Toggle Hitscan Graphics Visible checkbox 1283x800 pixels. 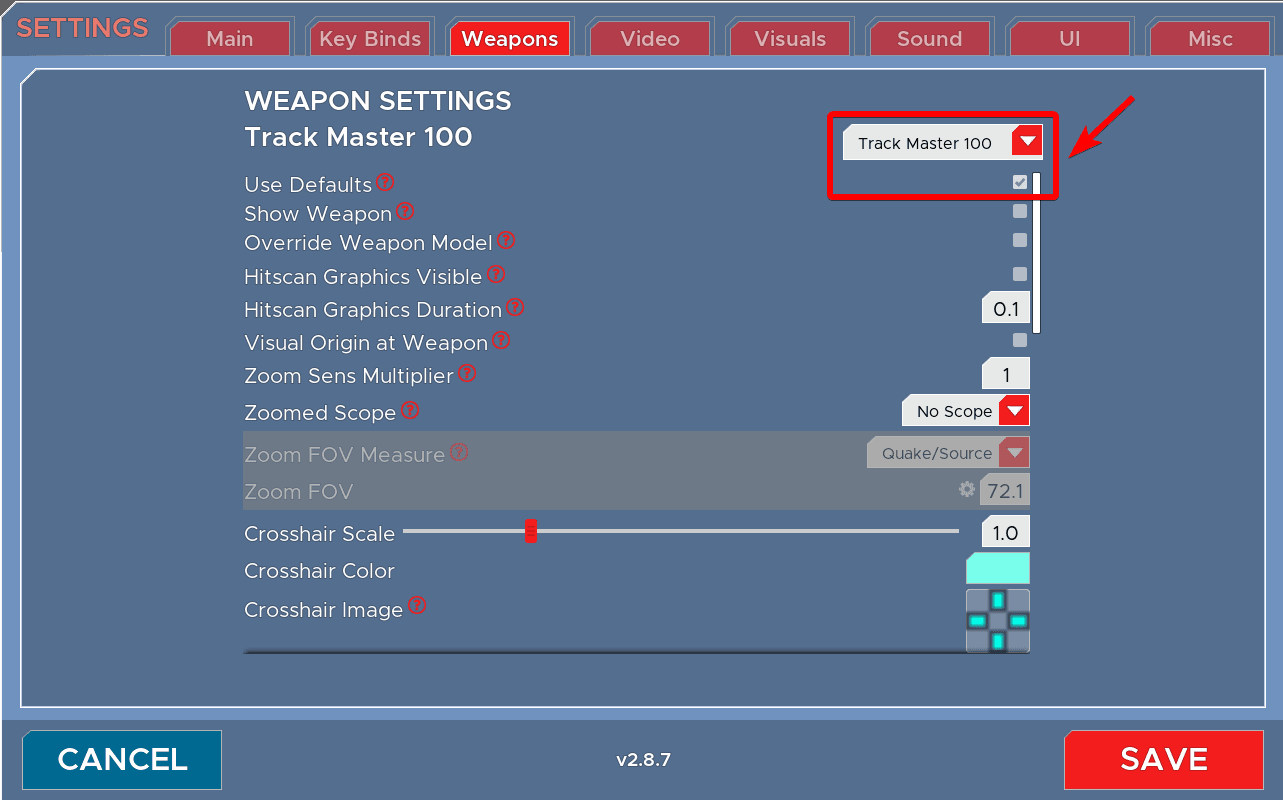pos(1019,274)
